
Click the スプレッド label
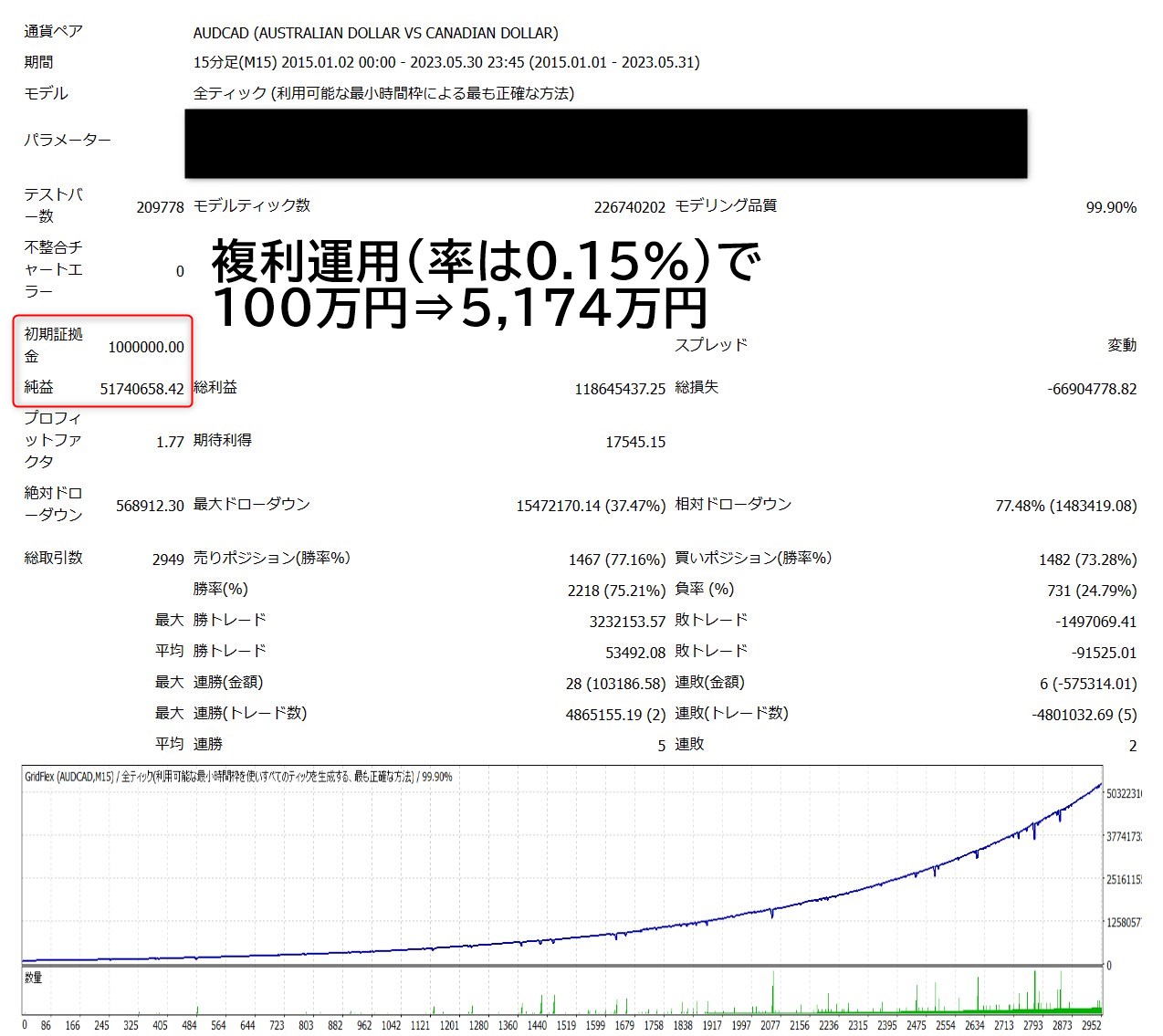[711, 344]
